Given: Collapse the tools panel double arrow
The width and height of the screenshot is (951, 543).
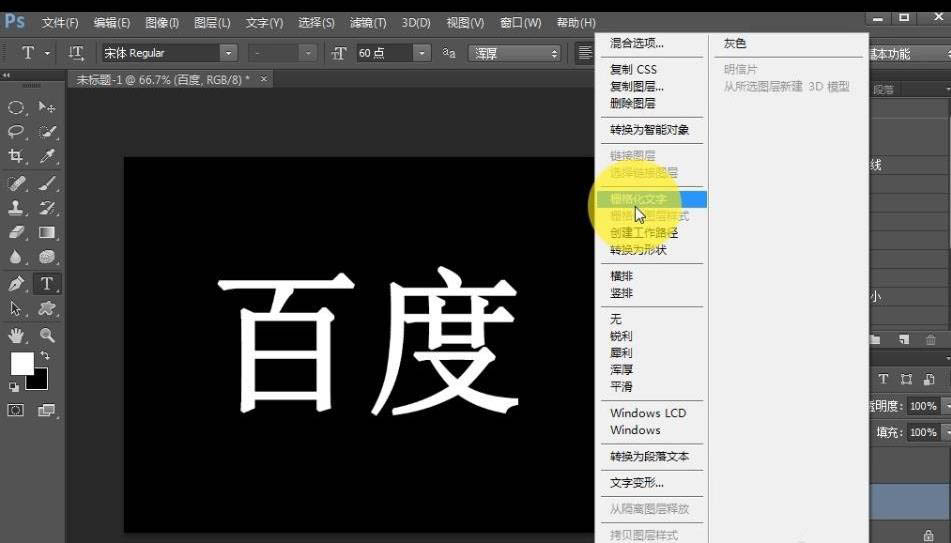Looking at the screenshot, I should pos(7,75).
